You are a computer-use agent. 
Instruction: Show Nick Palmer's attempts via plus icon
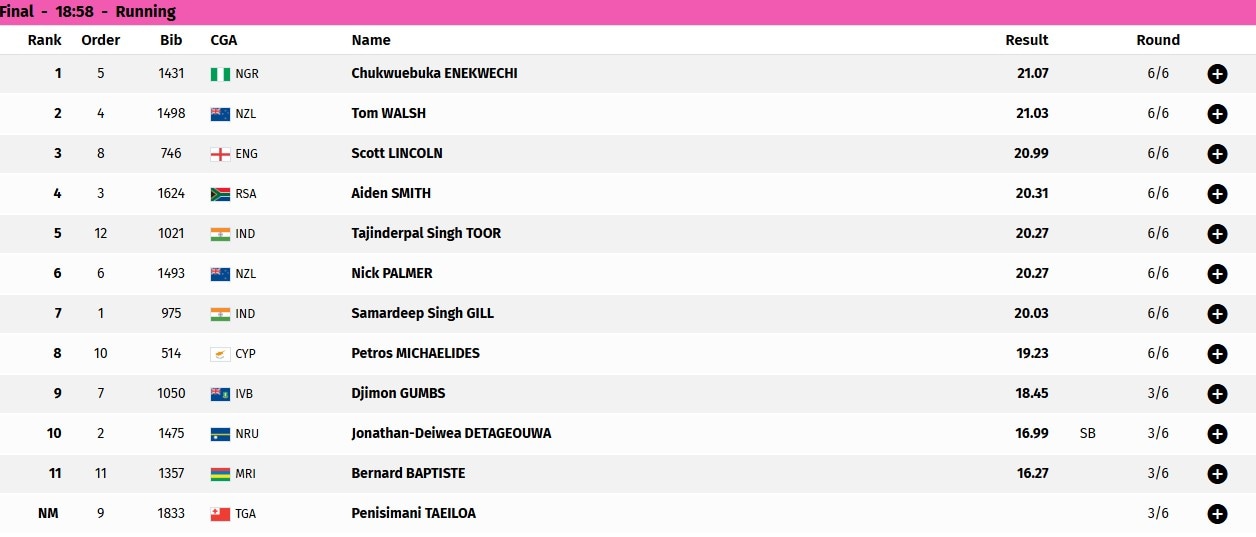(1217, 274)
